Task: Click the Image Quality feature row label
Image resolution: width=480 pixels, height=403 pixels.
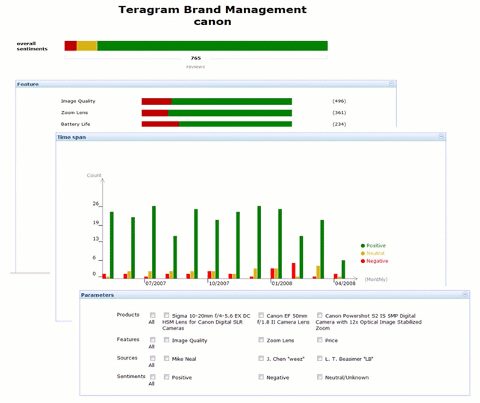Action: coord(78,101)
